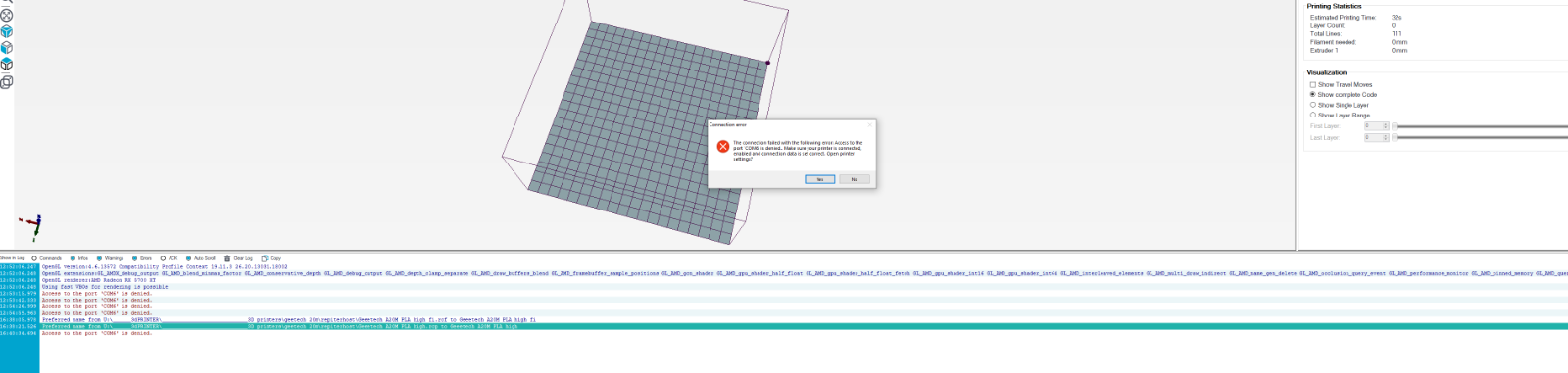Click the Last Layer number stepper

(1386, 137)
